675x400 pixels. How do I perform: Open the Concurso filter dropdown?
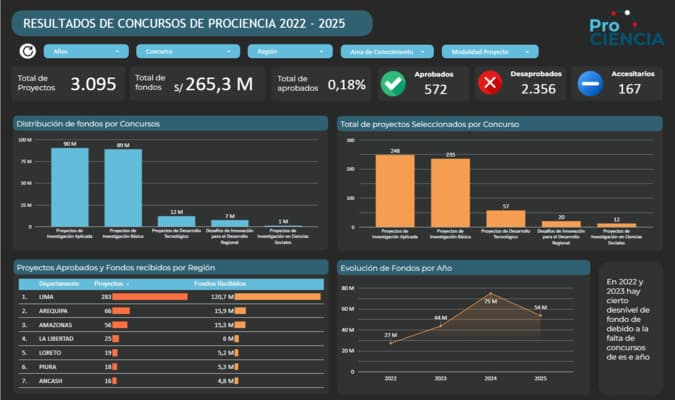pos(188,51)
